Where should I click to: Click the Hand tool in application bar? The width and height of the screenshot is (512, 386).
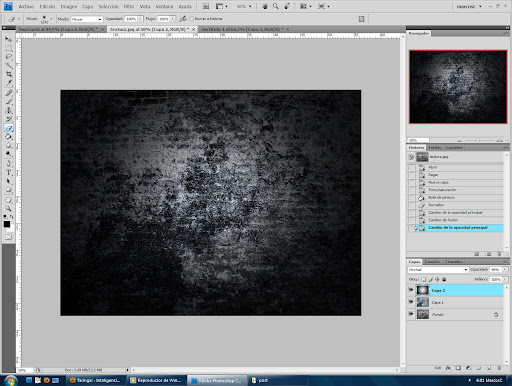tap(265, 6)
